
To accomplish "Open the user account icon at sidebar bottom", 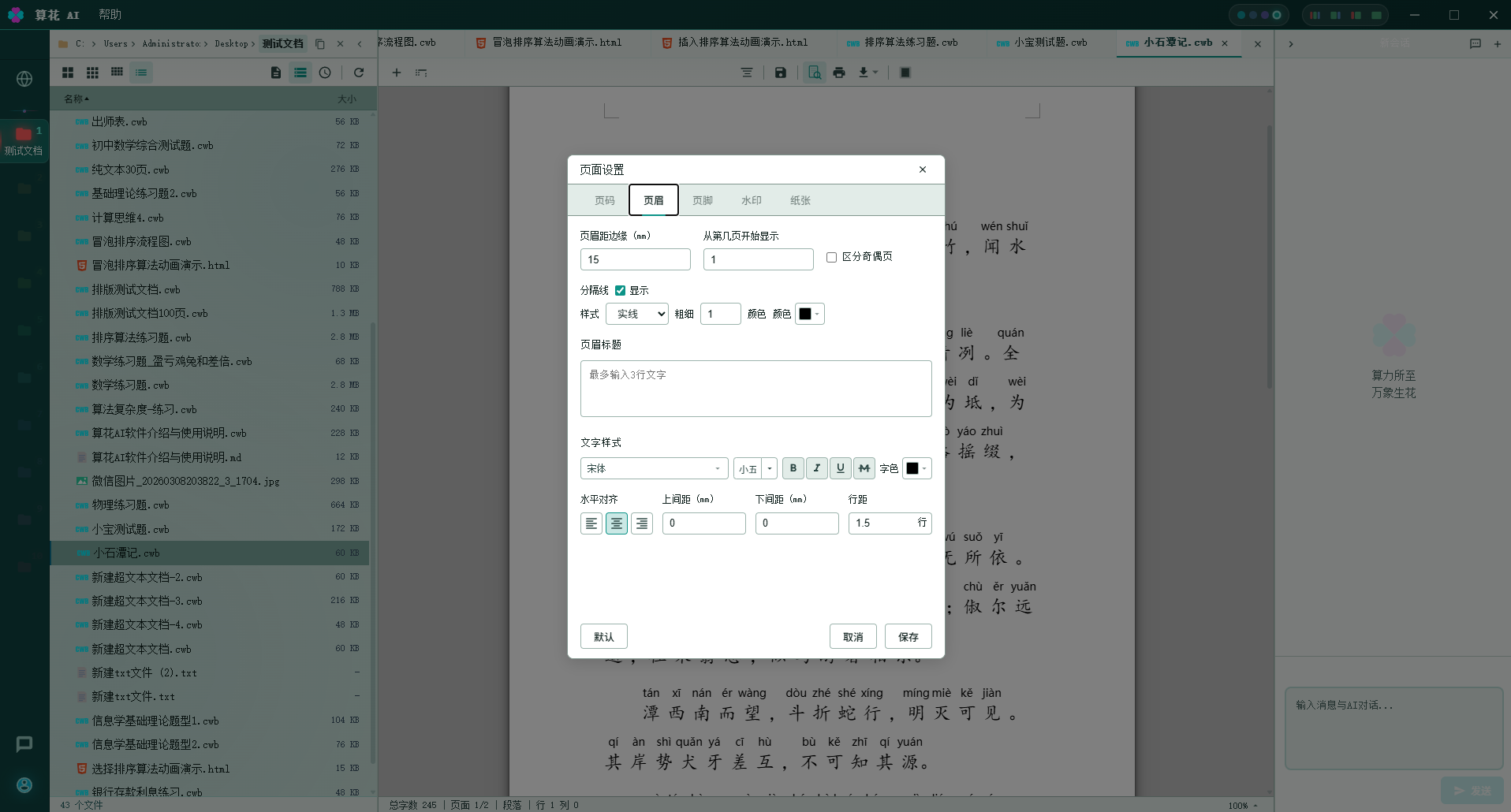I will (x=24, y=785).
